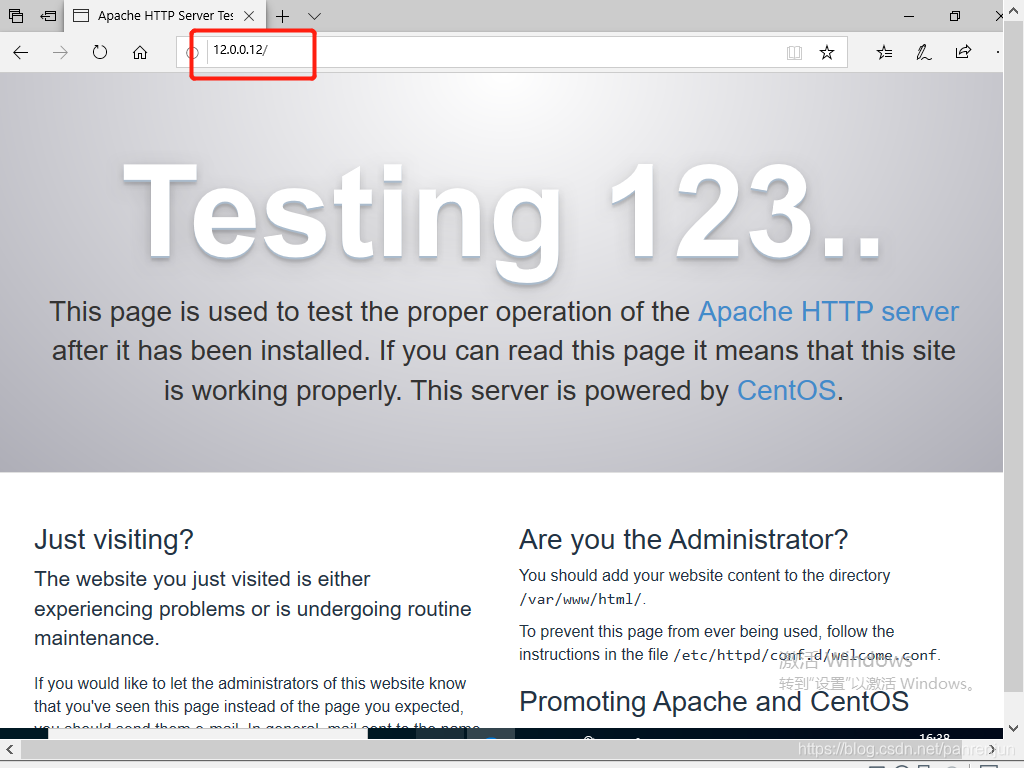
Task: Click the site info icon in address bar
Action: (193, 52)
